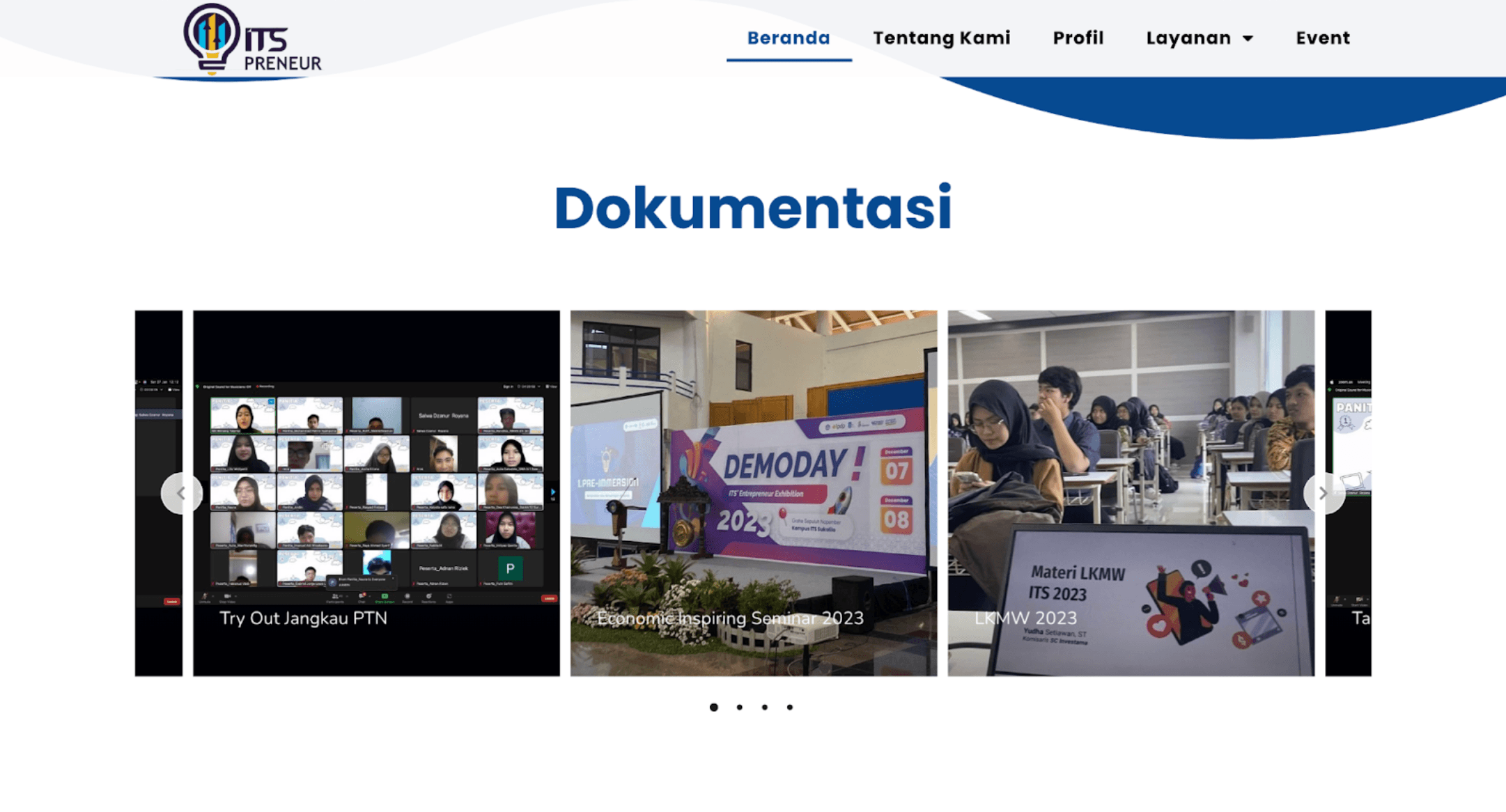
Task: Open the Profil navigation link
Action: click(x=1078, y=38)
